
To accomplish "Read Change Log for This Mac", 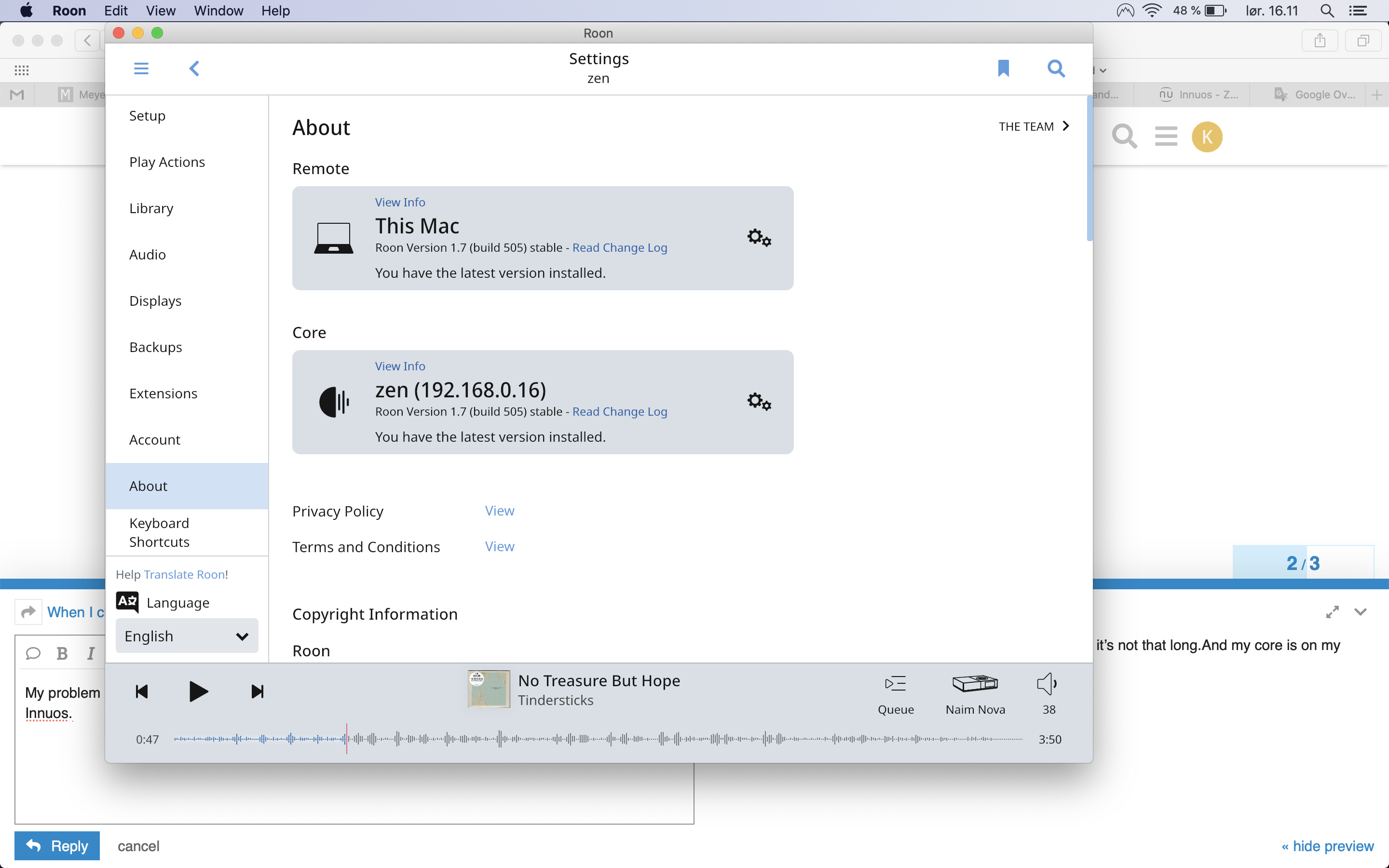I will (620, 247).
